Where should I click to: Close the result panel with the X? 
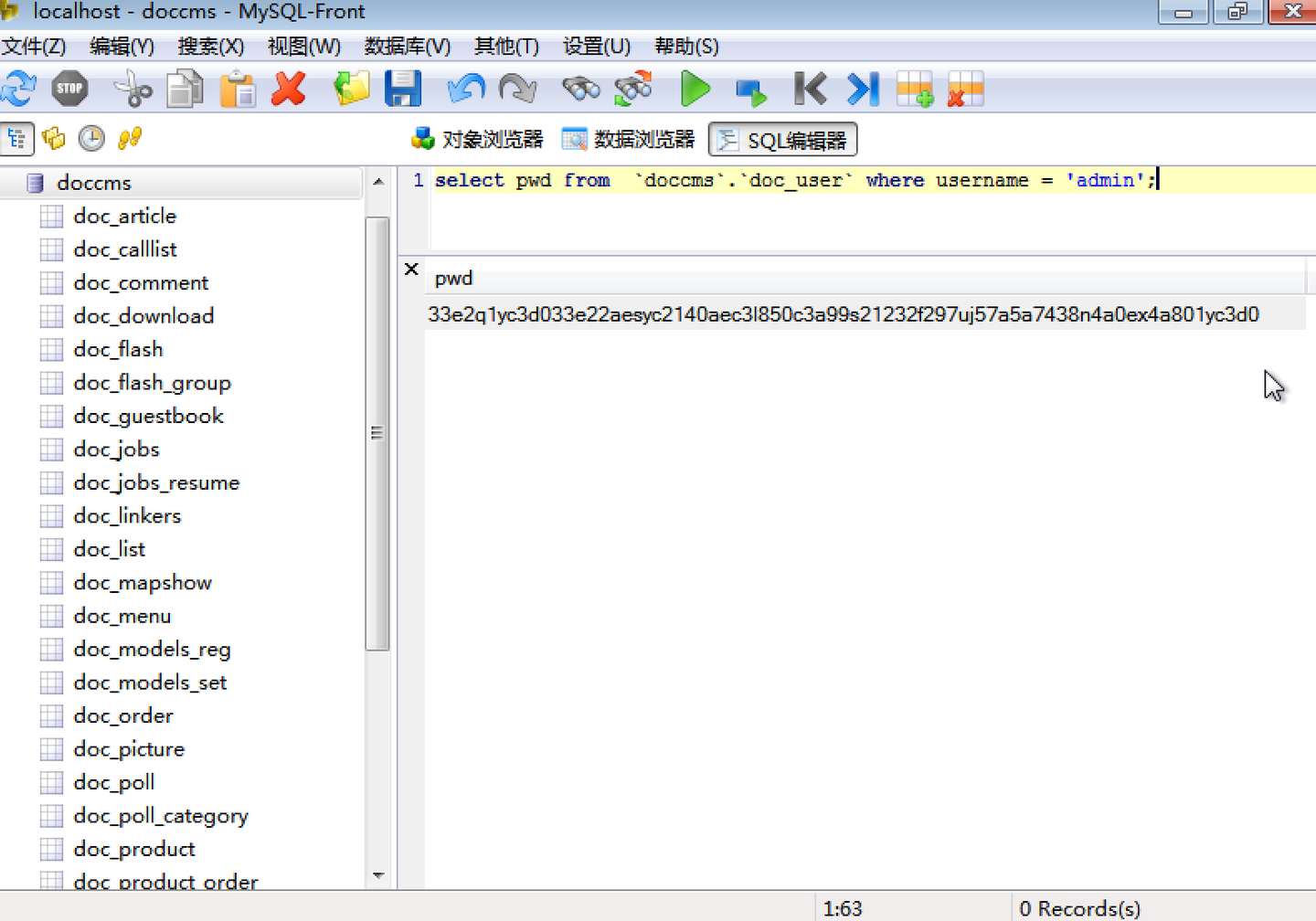411,269
